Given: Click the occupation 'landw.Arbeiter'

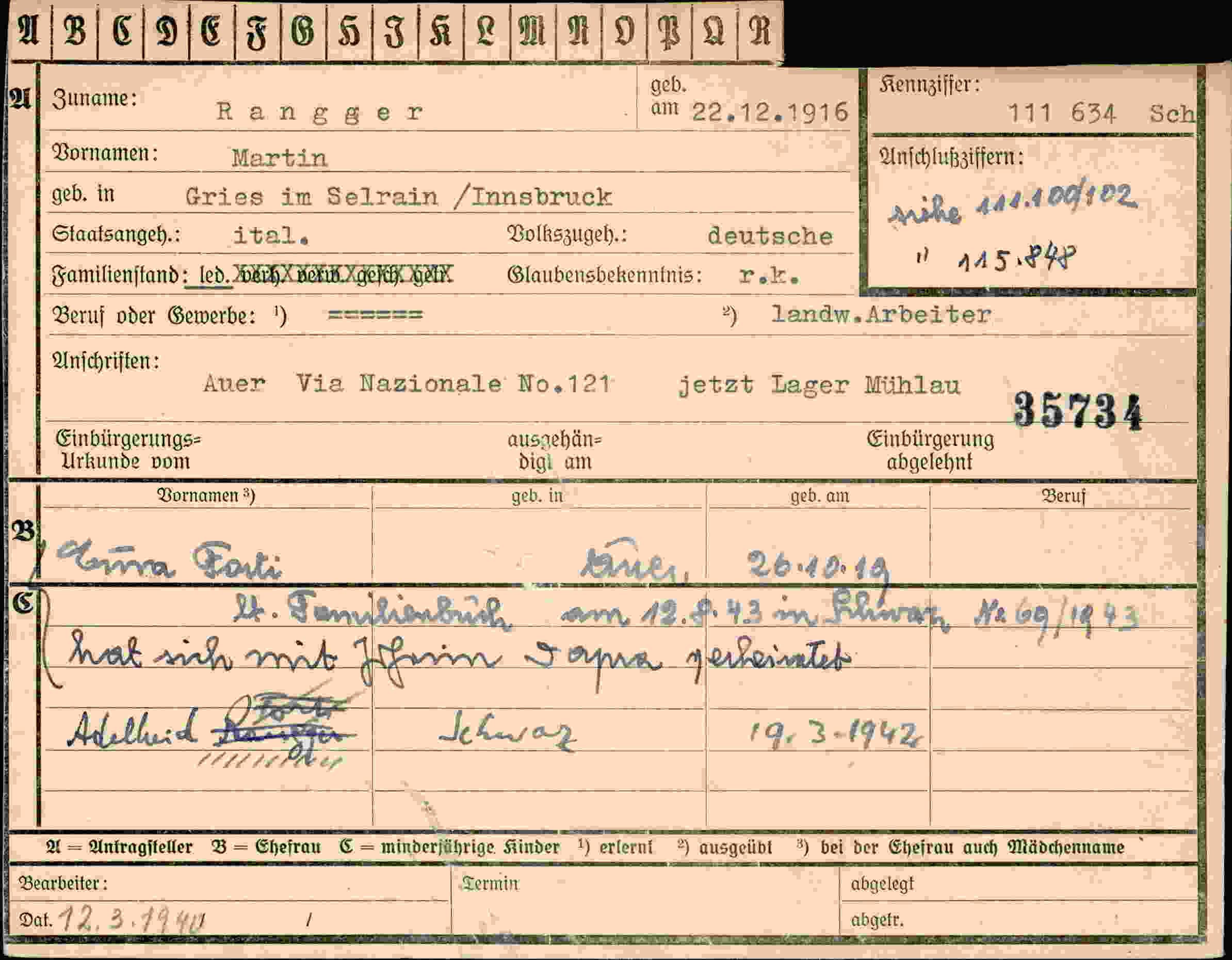Looking at the screenshot, I should [881, 314].
